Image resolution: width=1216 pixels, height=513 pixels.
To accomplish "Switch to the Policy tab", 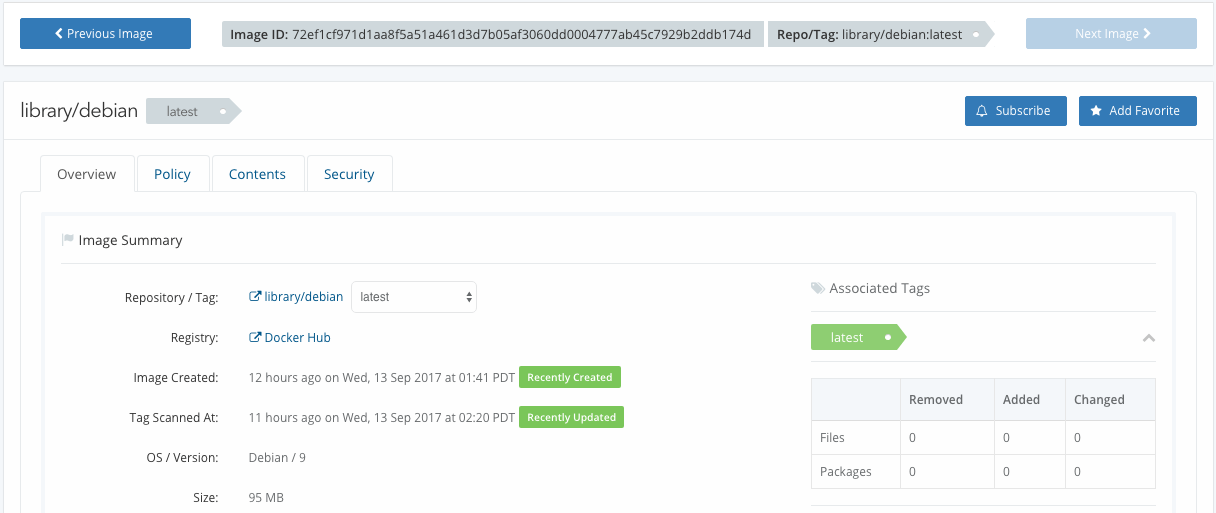I will click(x=172, y=174).
